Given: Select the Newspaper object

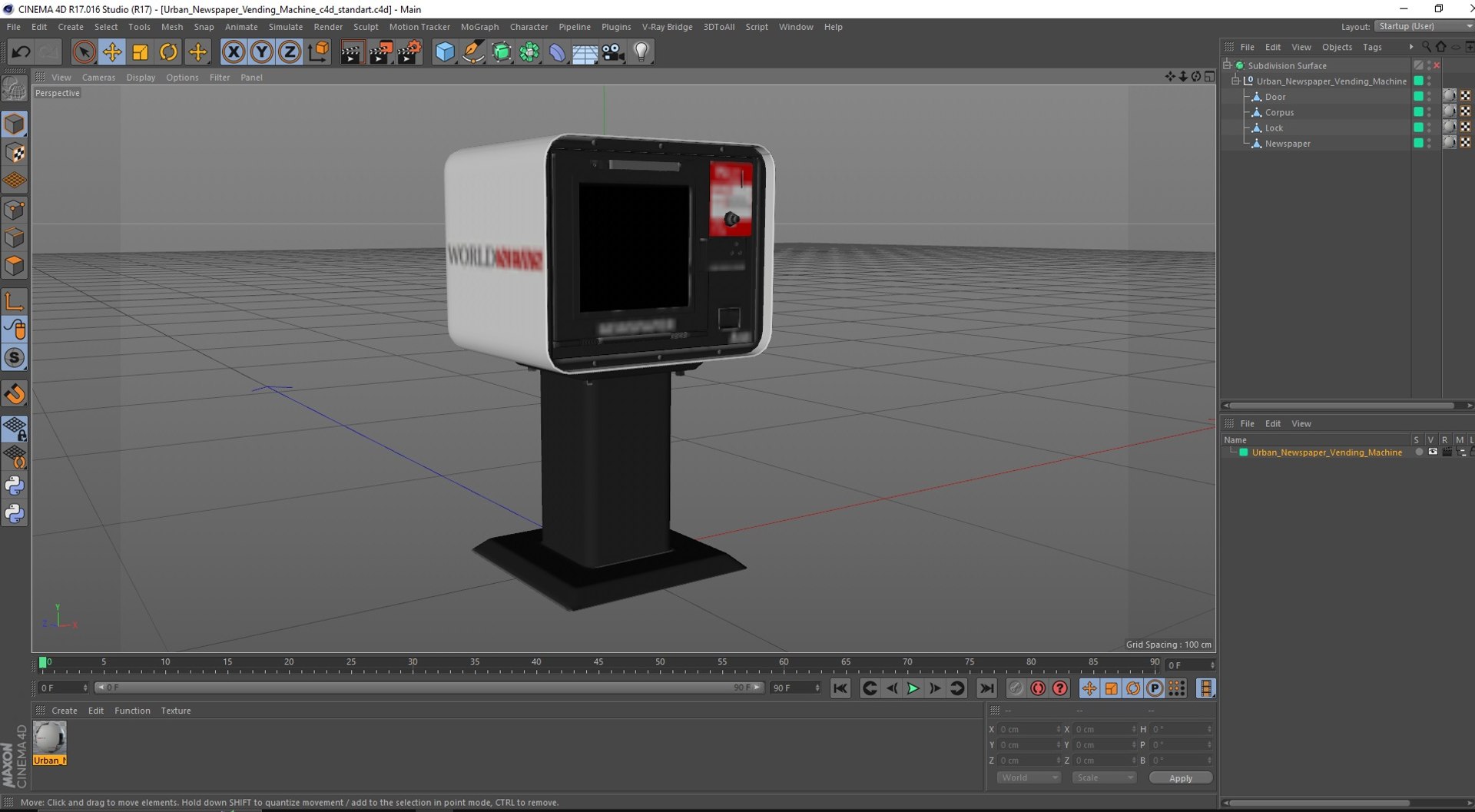Looking at the screenshot, I should (x=1288, y=144).
